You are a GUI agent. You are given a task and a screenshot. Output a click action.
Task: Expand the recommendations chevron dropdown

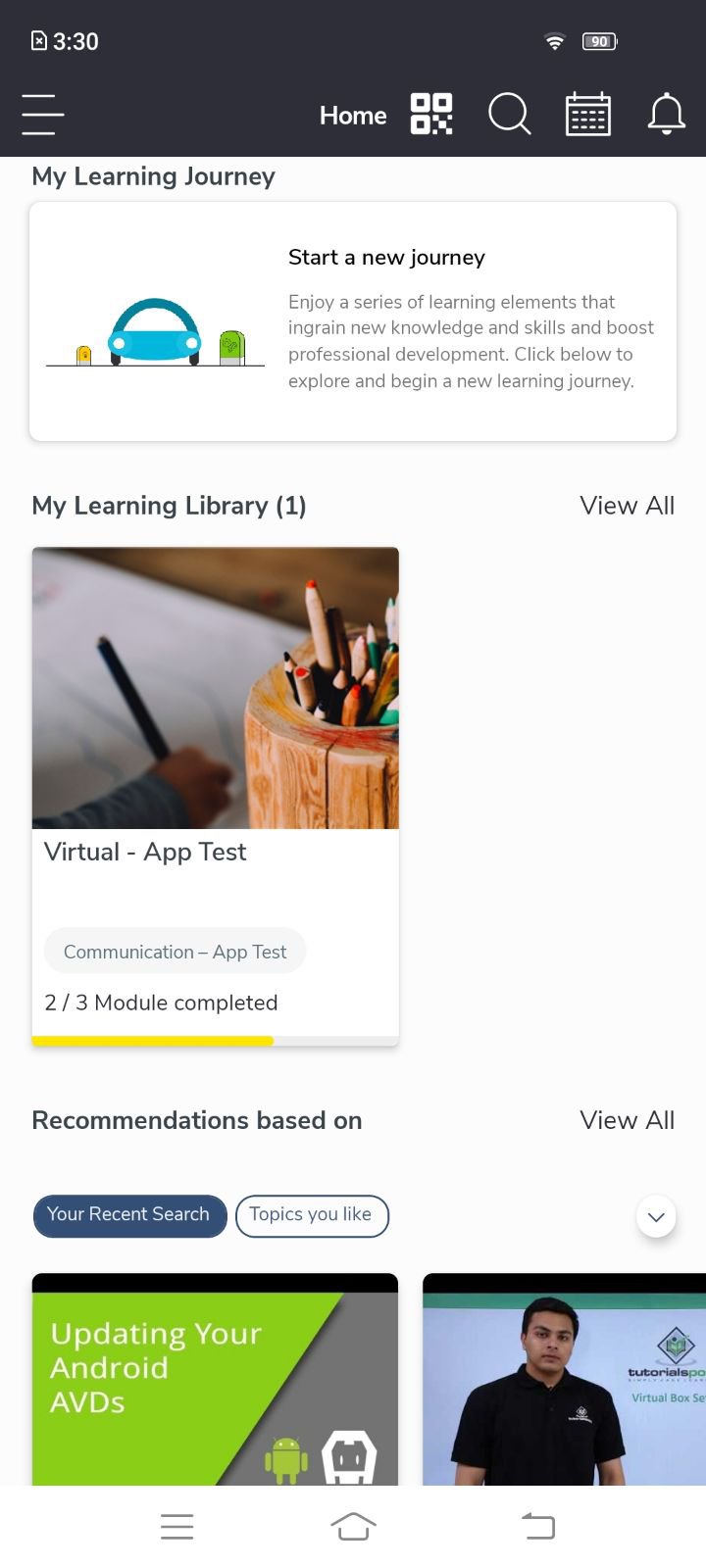[x=656, y=1217]
